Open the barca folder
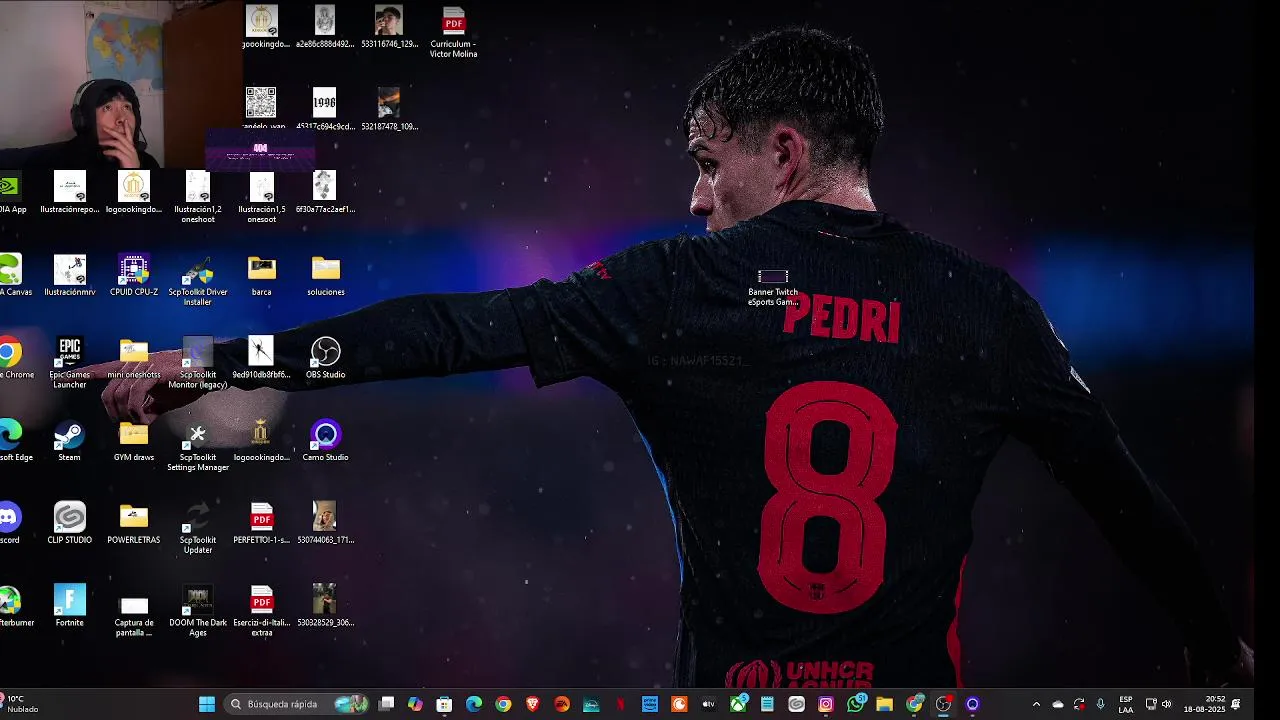Image resolution: width=1280 pixels, height=720 pixels. click(261, 277)
